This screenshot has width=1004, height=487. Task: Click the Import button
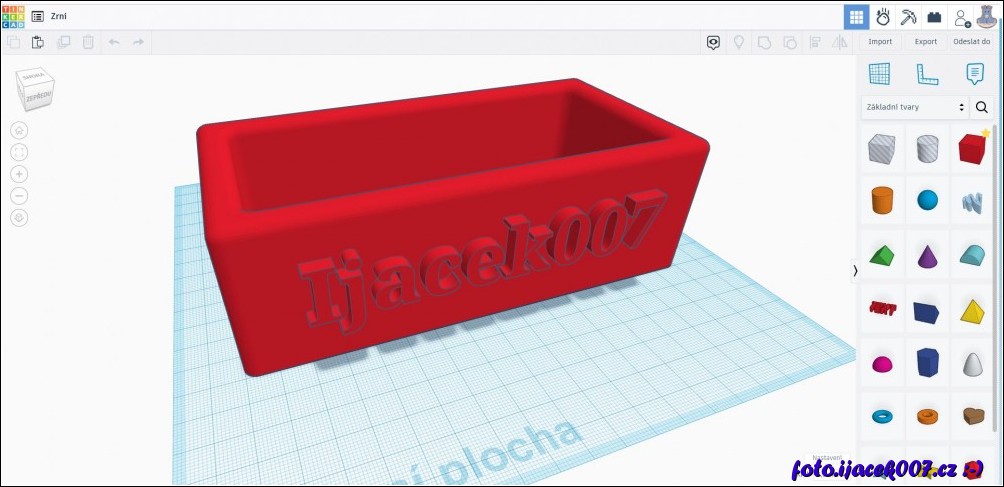coord(880,42)
